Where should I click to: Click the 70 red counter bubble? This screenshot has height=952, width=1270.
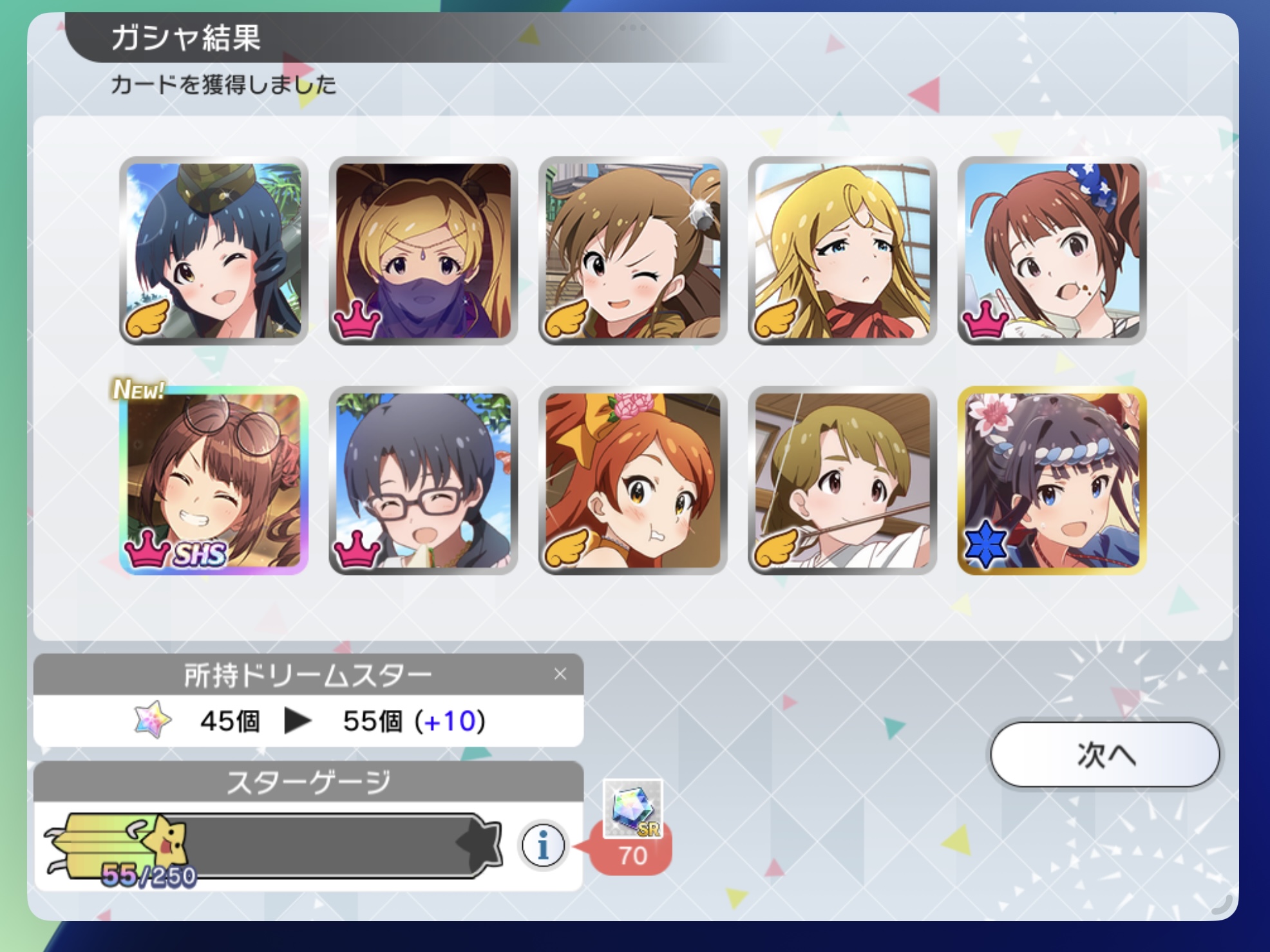(x=631, y=855)
